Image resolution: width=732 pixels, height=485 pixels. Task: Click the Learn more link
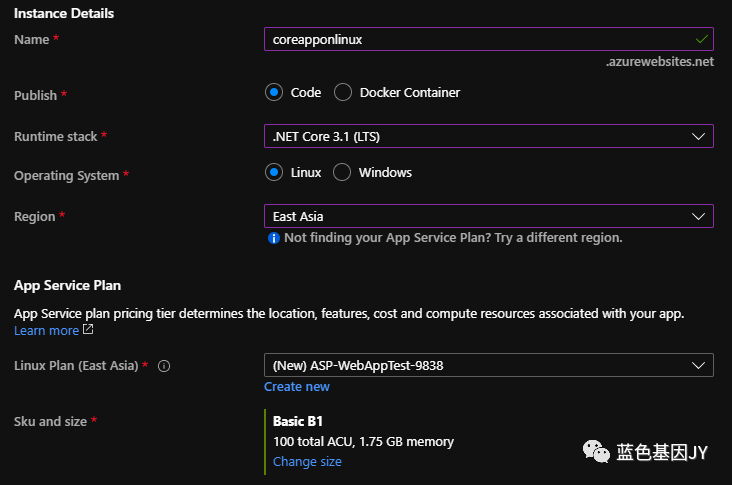click(x=46, y=330)
